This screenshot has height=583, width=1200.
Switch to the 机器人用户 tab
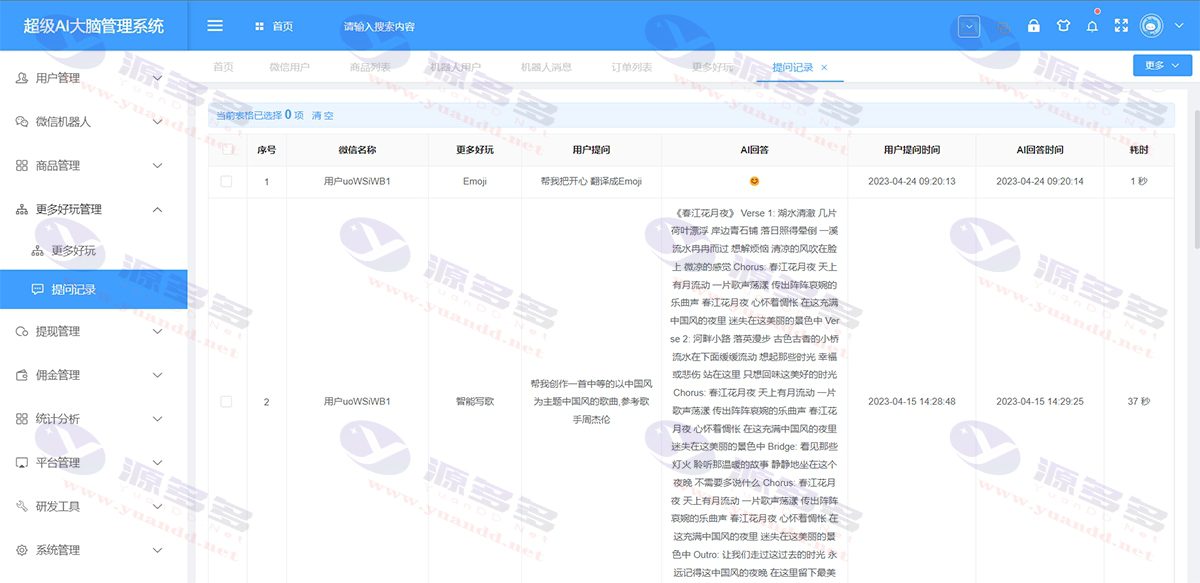click(x=455, y=67)
